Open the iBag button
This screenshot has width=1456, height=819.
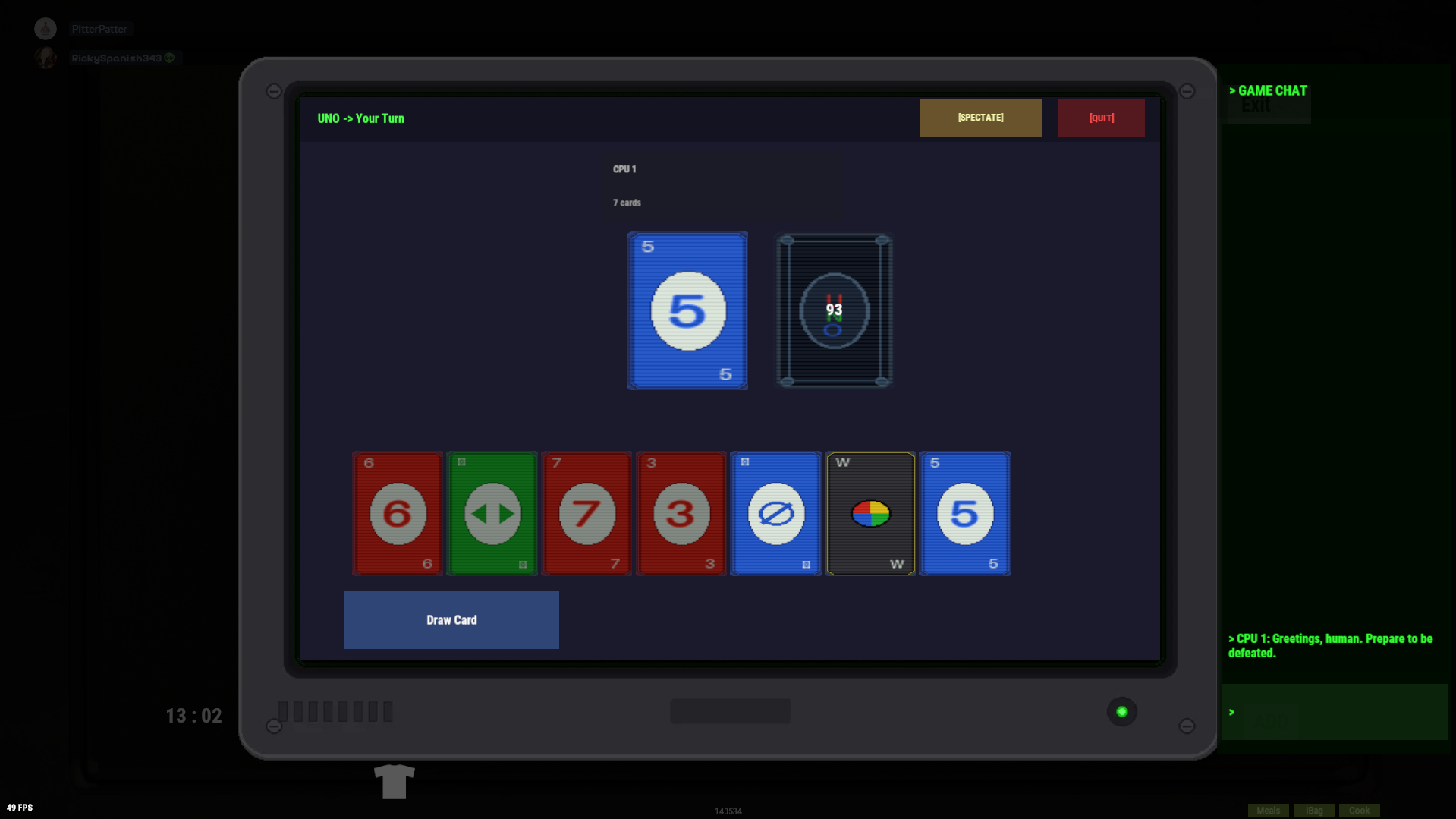(1314, 811)
